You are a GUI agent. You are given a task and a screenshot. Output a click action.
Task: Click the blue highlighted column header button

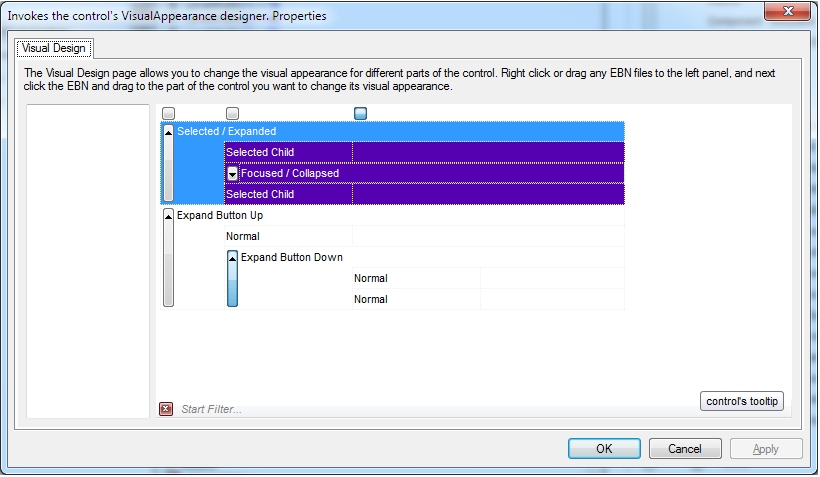click(x=360, y=113)
